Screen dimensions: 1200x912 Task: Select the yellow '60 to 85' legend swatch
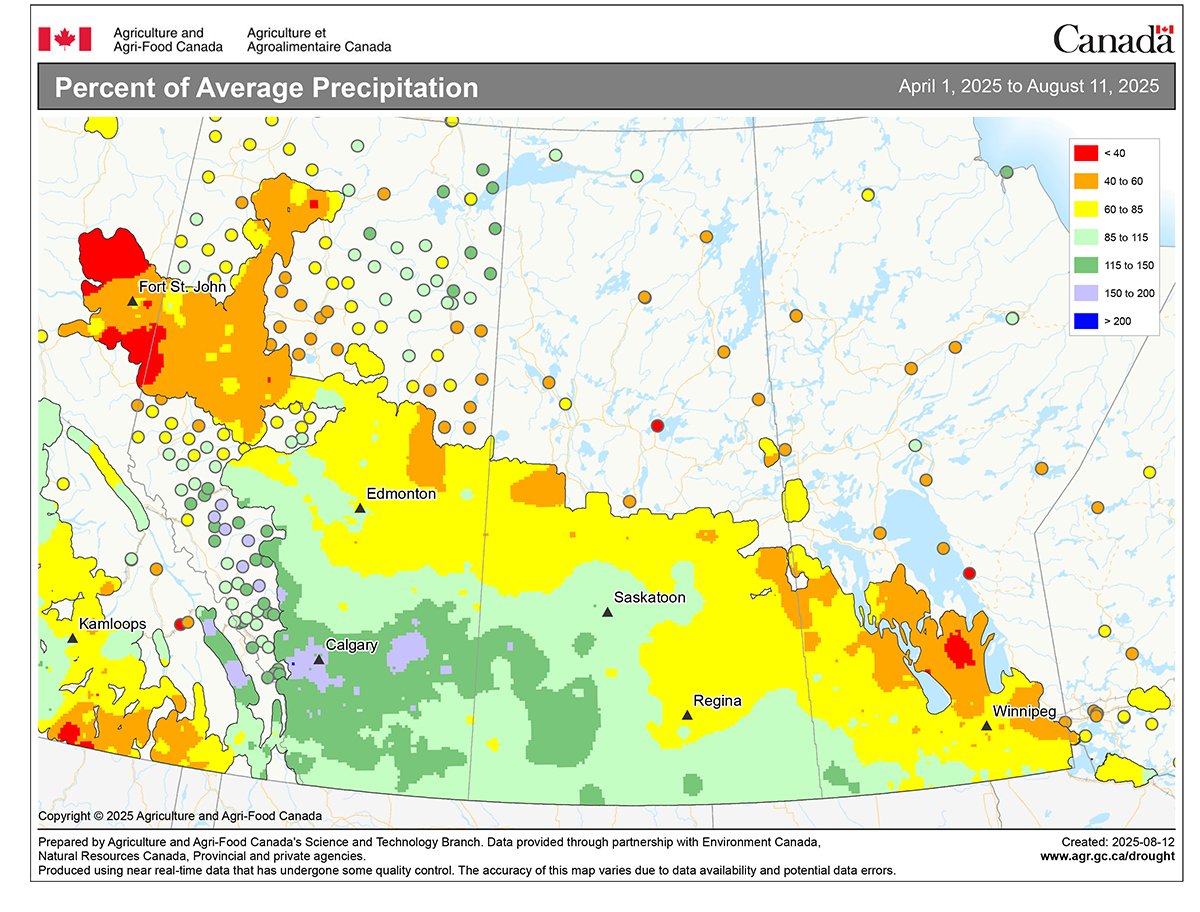click(x=1085, y=209)
